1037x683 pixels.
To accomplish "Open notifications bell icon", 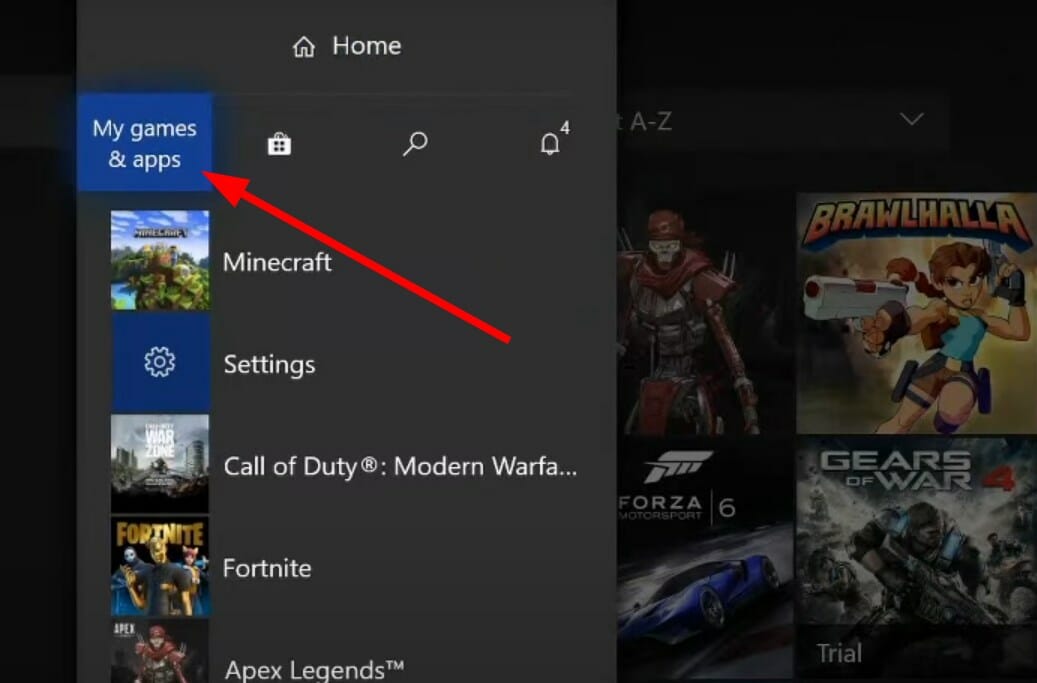I will (550, 142).
